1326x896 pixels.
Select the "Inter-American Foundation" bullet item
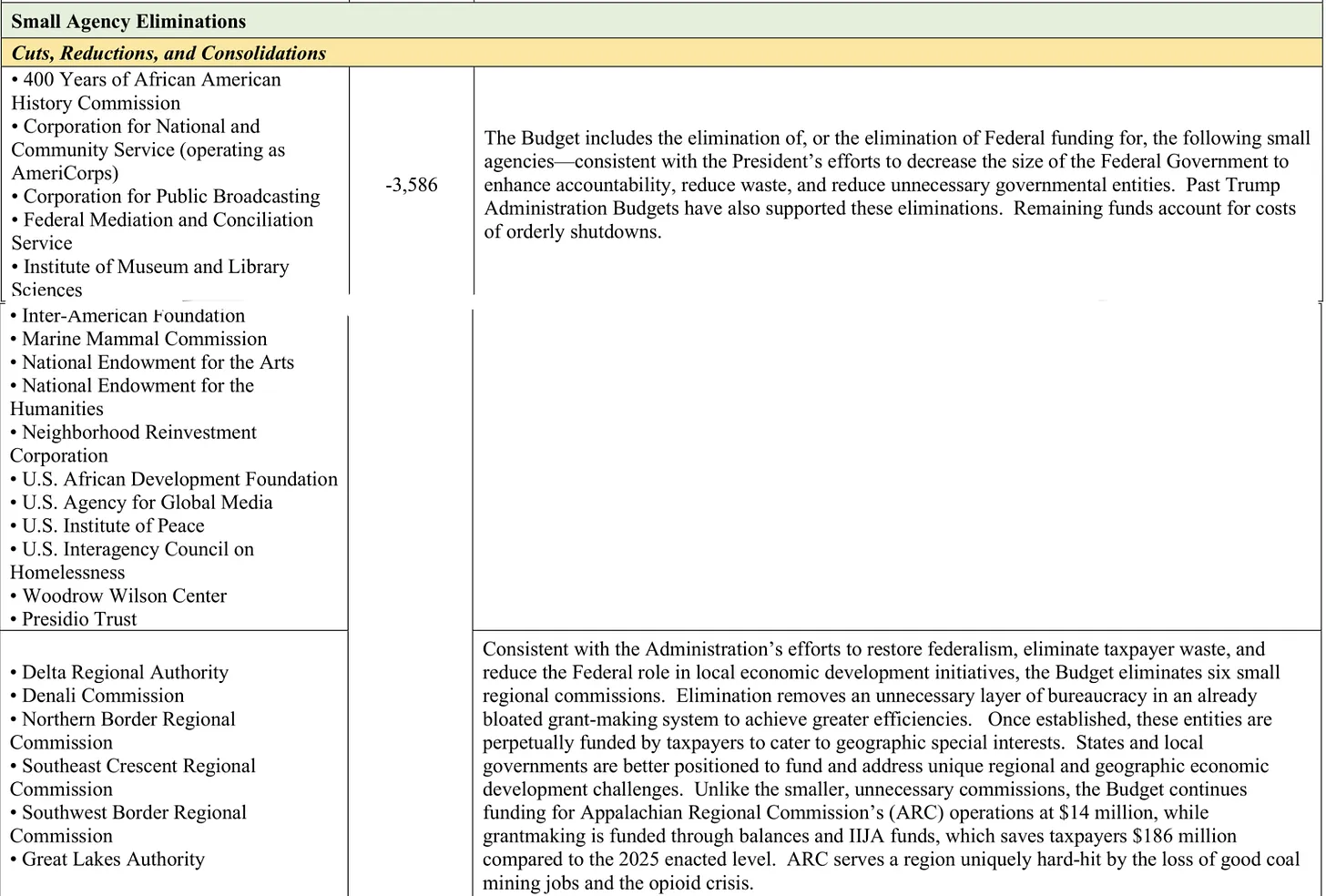[x=133, y=316]
